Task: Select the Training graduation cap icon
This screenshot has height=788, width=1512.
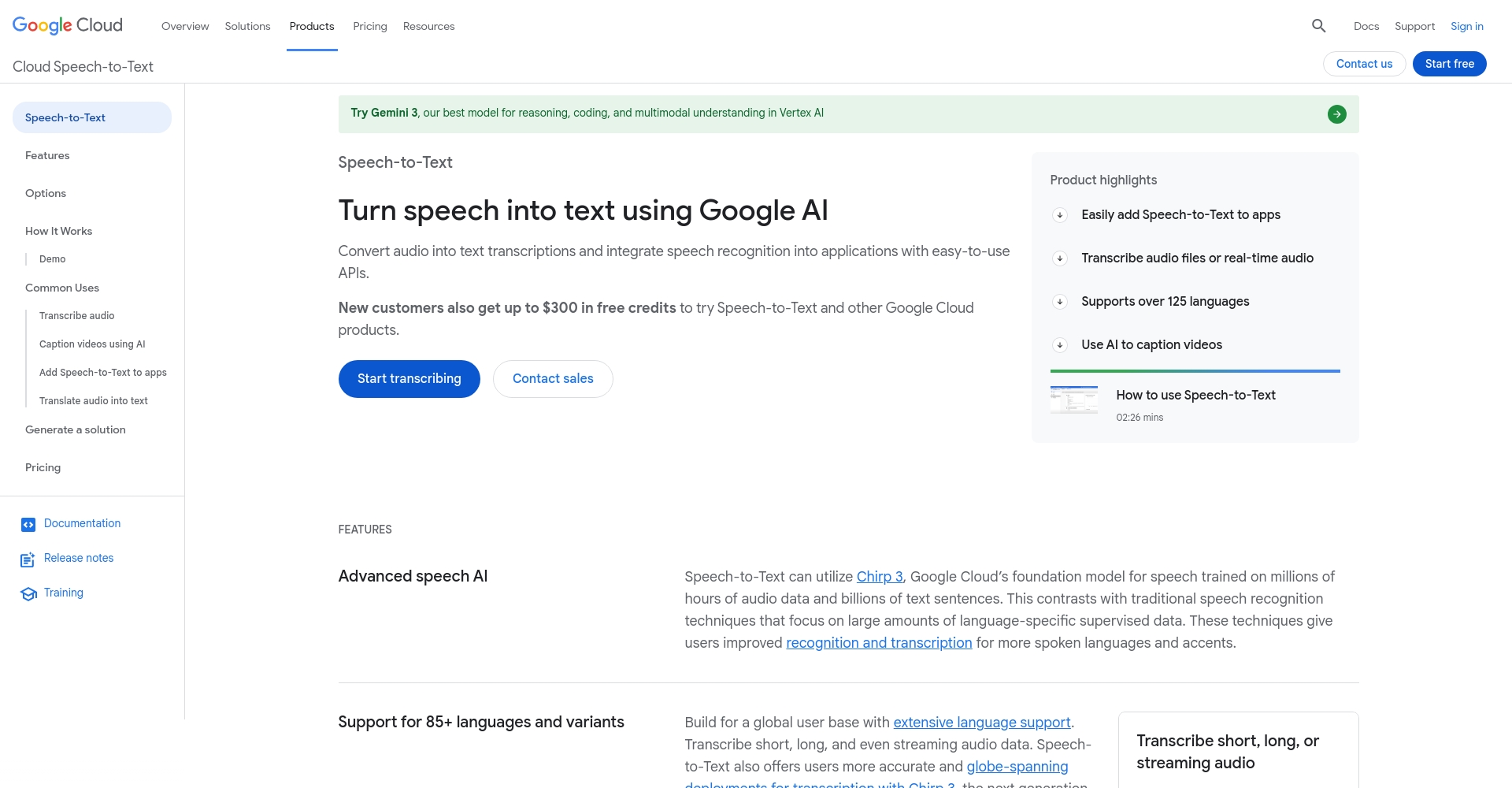Action: (28, 593)
